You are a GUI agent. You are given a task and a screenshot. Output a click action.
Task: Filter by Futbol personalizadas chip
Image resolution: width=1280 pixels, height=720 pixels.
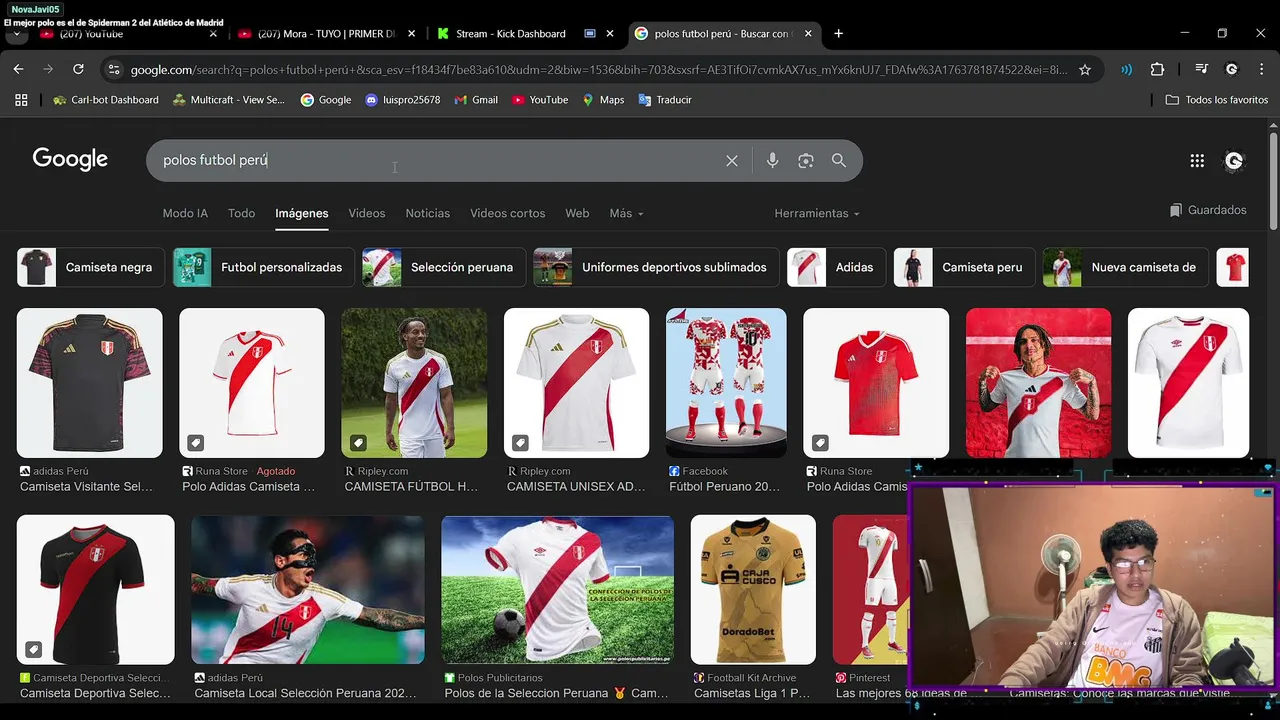point(264,267)
